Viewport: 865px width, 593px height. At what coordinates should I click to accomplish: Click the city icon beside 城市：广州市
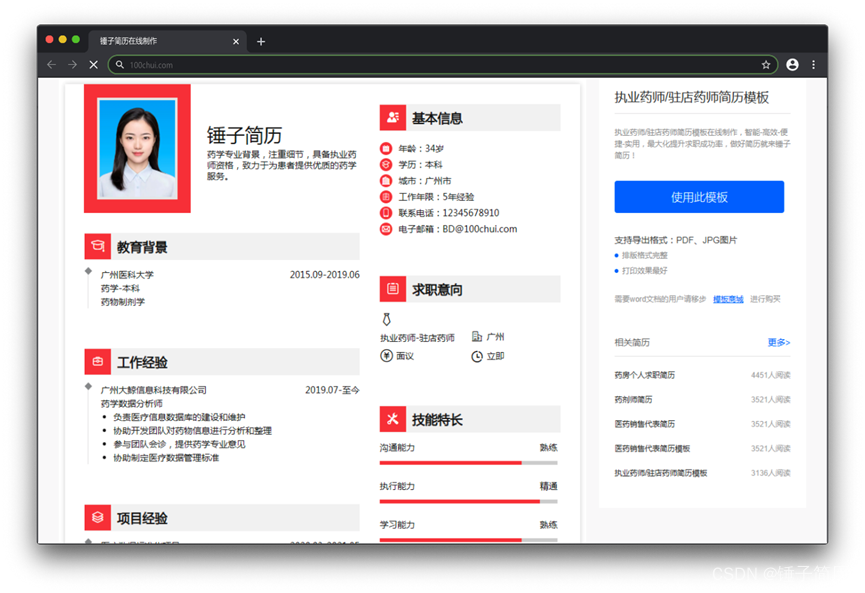click(x=386, y=180)
